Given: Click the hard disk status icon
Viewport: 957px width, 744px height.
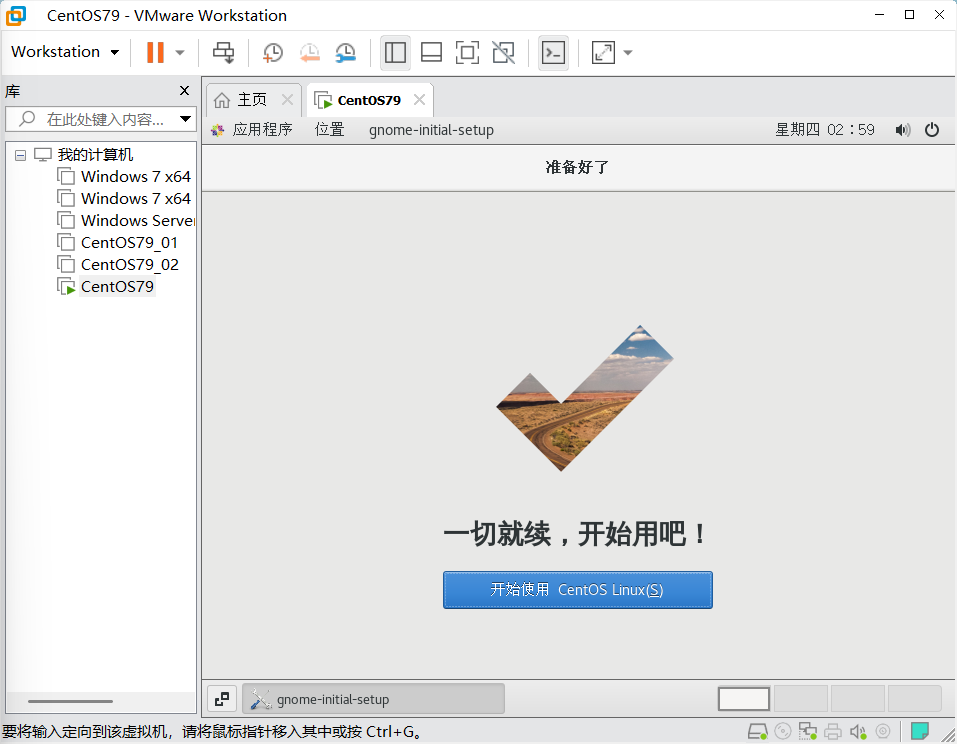Looking at the screenshot, I should pyautogui.click(x=757, y=731).
